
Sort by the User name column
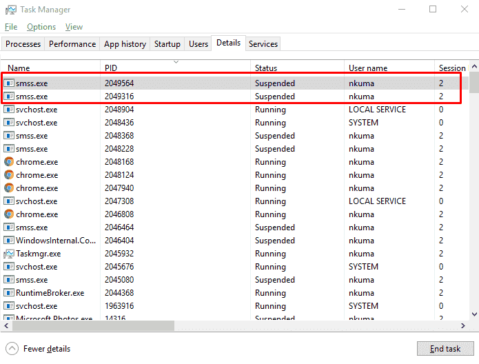click(x=389, y=68)
